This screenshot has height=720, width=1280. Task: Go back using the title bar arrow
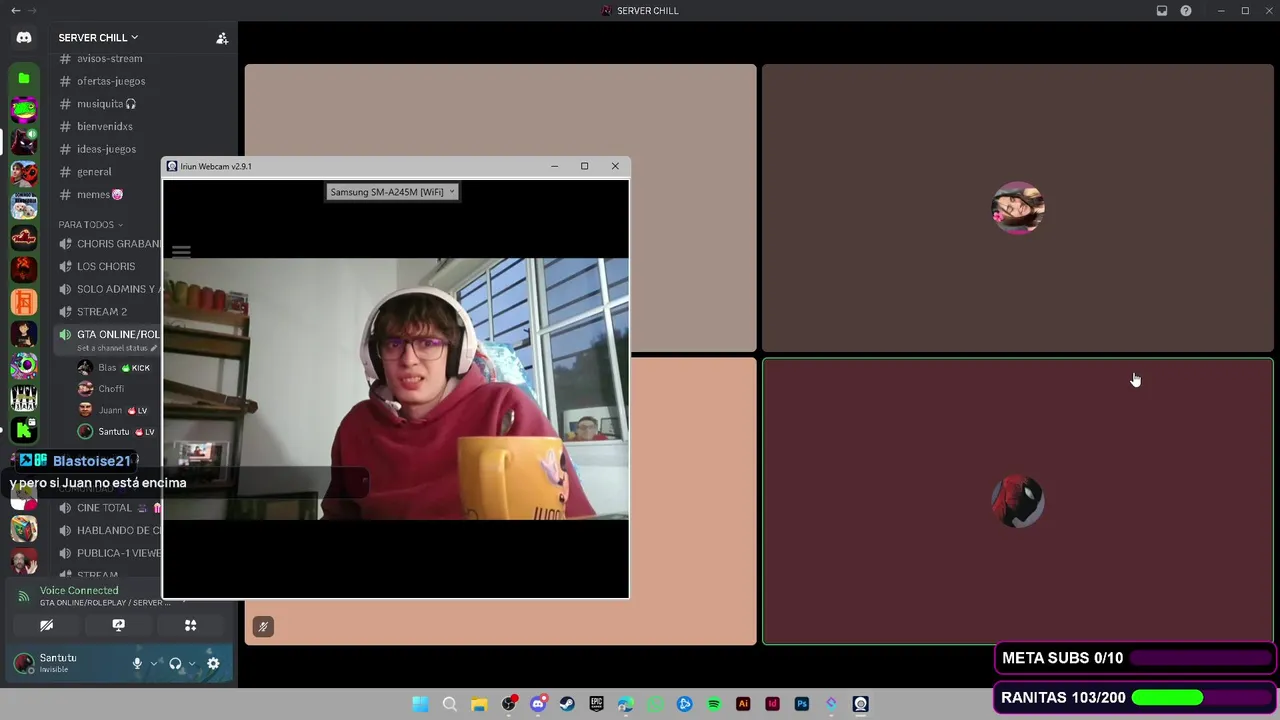point(15,11)
